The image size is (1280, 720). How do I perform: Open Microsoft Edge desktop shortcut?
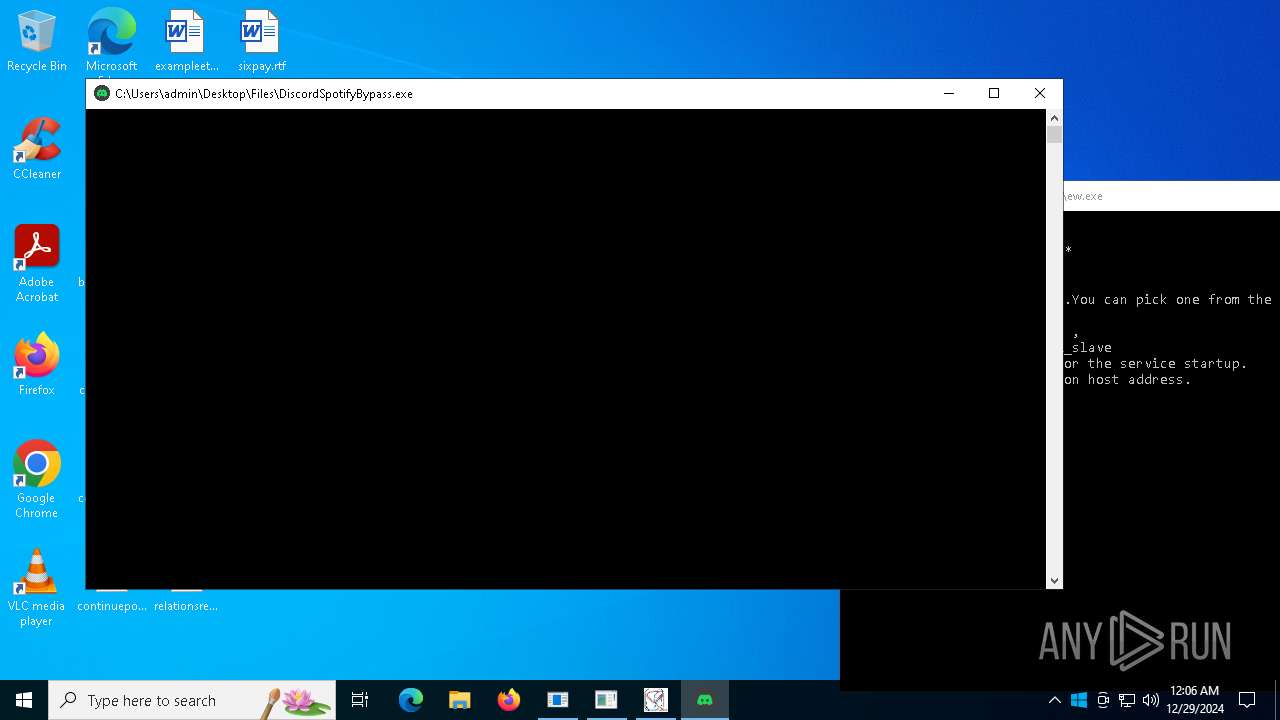pos(111,42)
